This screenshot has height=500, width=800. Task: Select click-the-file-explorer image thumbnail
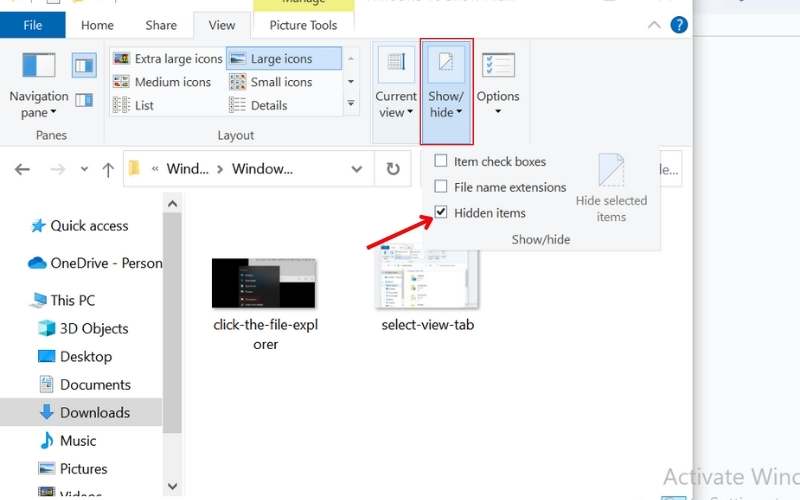pyautogui.click(x=264, y=283)
